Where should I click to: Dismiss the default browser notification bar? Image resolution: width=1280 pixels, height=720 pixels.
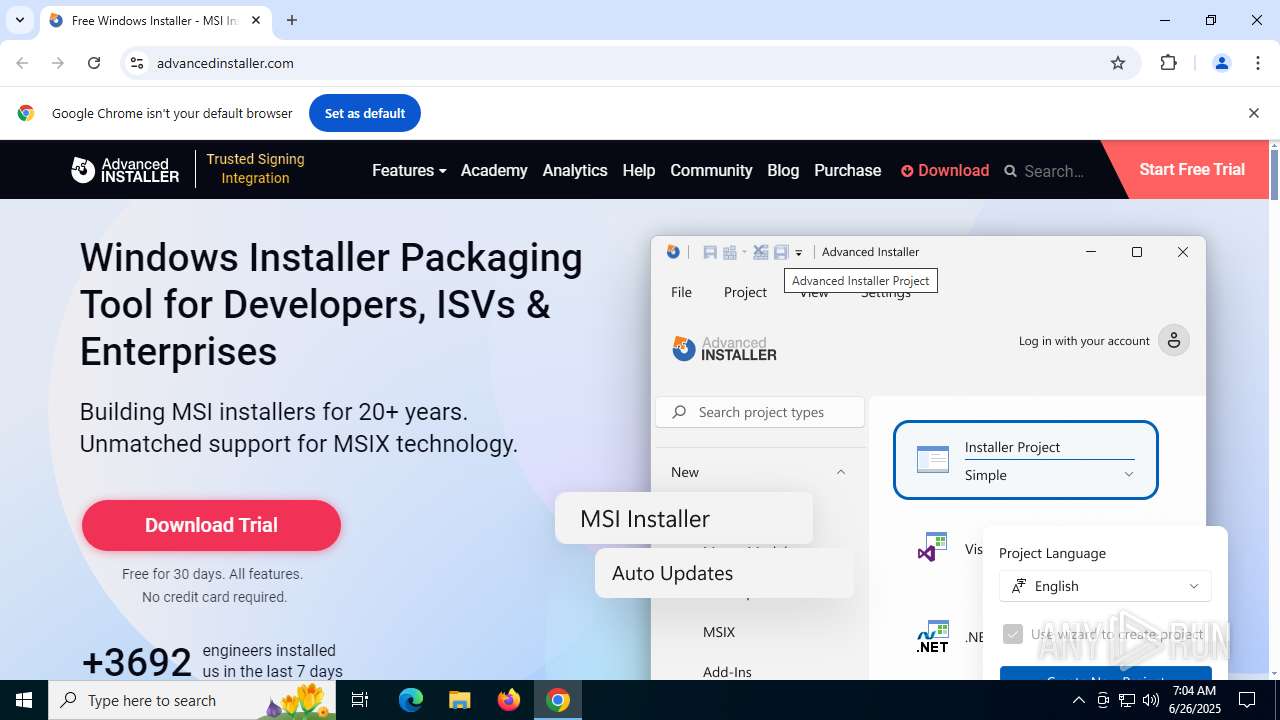tap(1253, 113)
